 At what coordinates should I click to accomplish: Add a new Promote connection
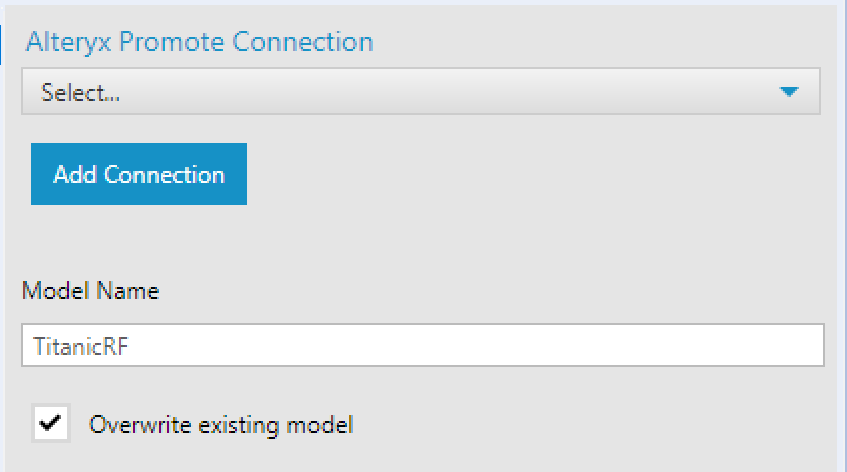pos(139,175)
